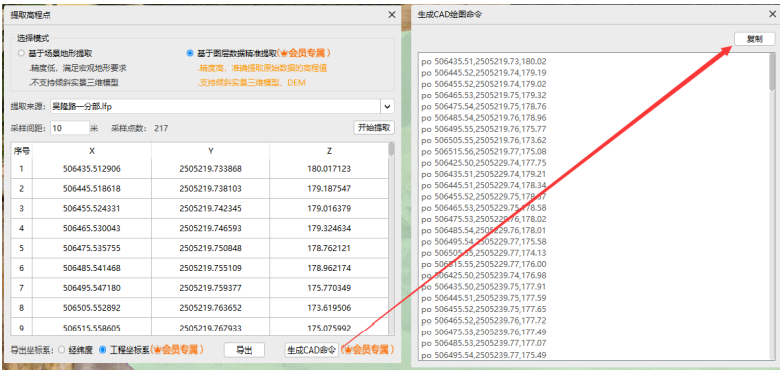Click the 开始提取 button
Viewport: 780px width, 372px height.
pos(374,127)
